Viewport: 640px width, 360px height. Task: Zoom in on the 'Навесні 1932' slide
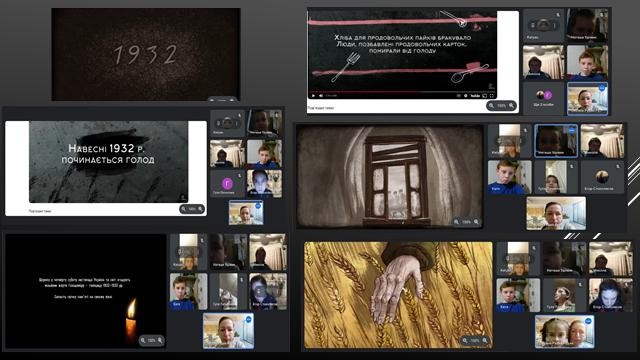(200, 209)
